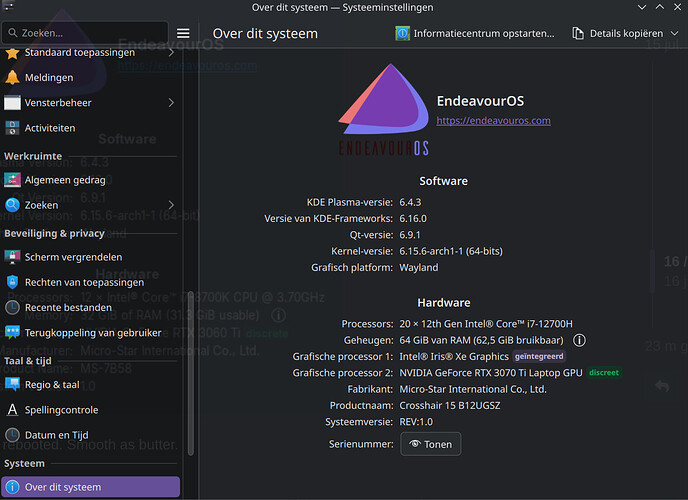Click the Rechten van toepassingen shield icon
688x500 pixels.
[x=12, y=282]
